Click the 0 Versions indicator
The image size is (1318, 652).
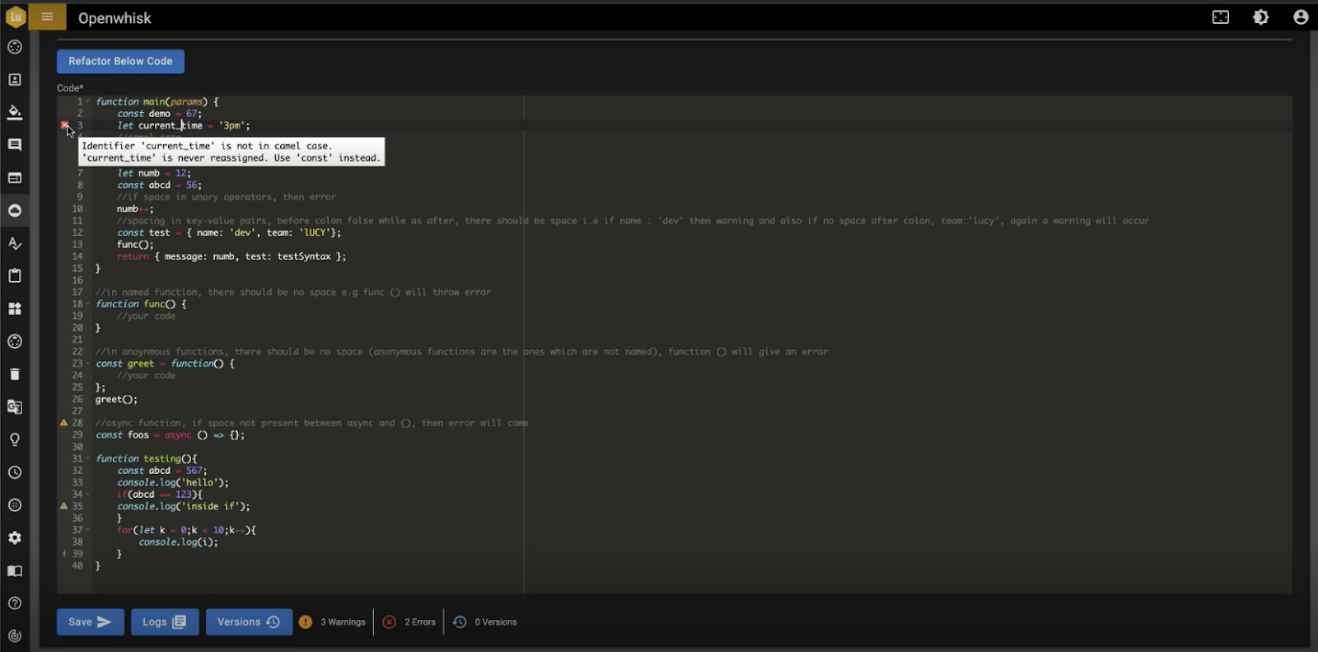(x=485, y=622)
